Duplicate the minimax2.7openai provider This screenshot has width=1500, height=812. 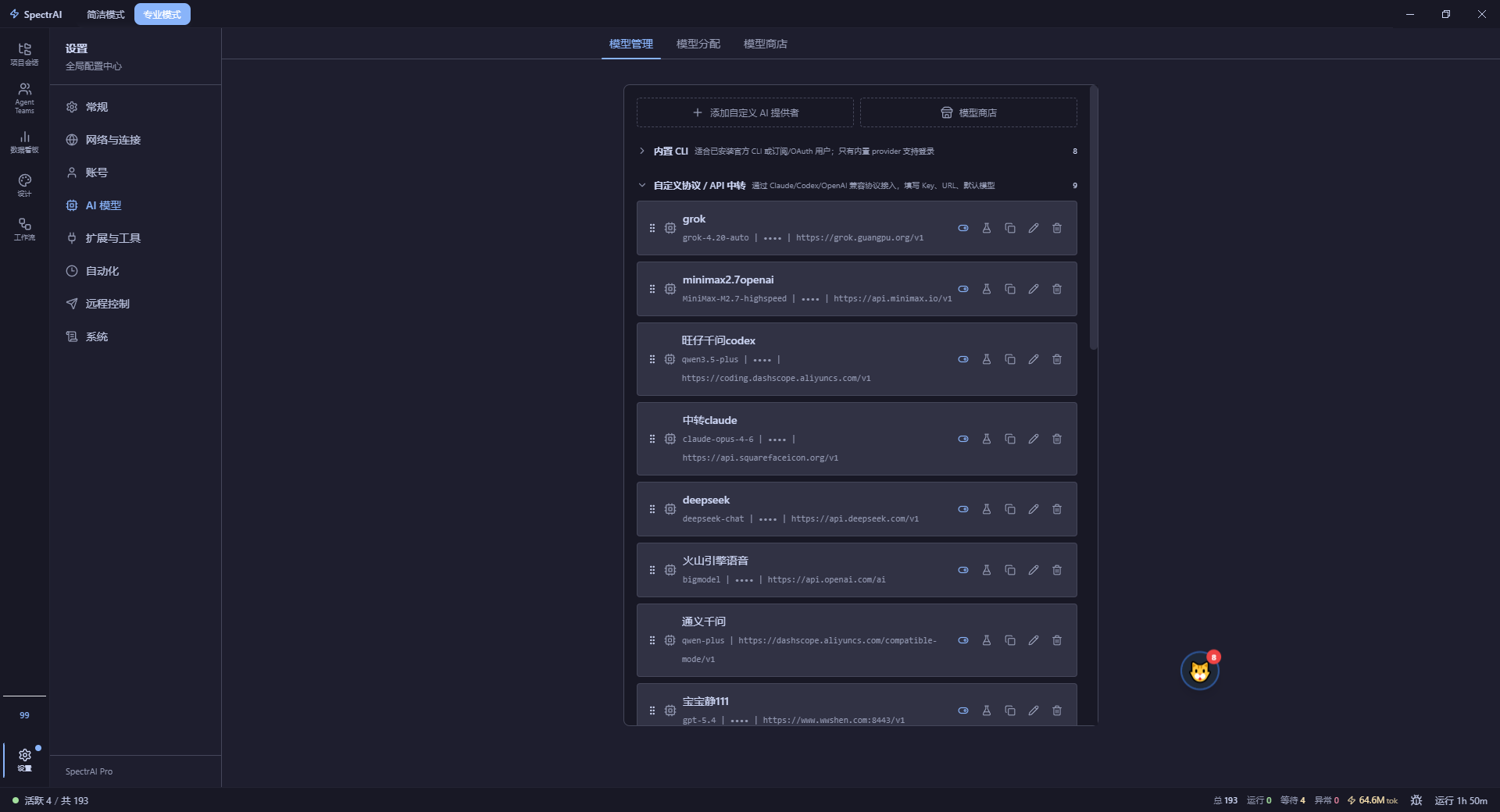(x=1010, y=289)
